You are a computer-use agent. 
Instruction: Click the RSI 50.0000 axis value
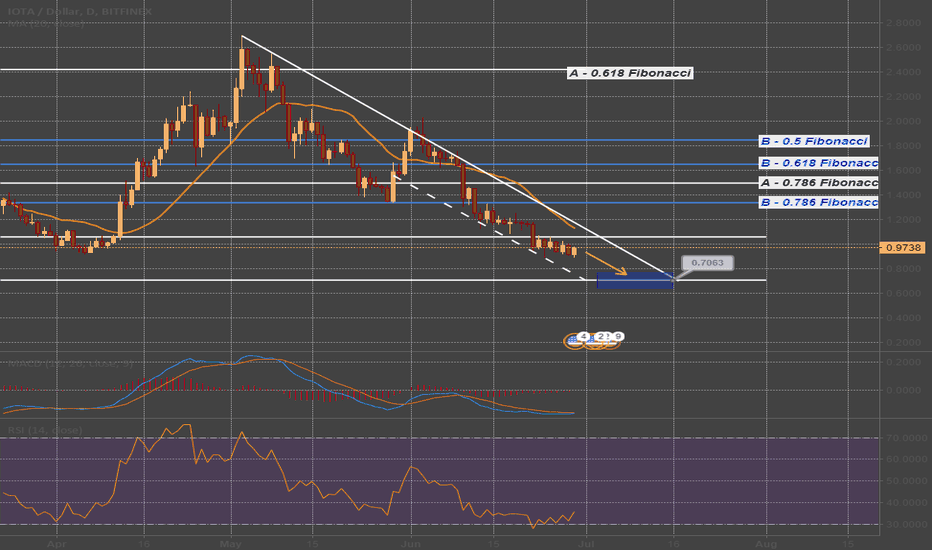(x=905, y=481)
